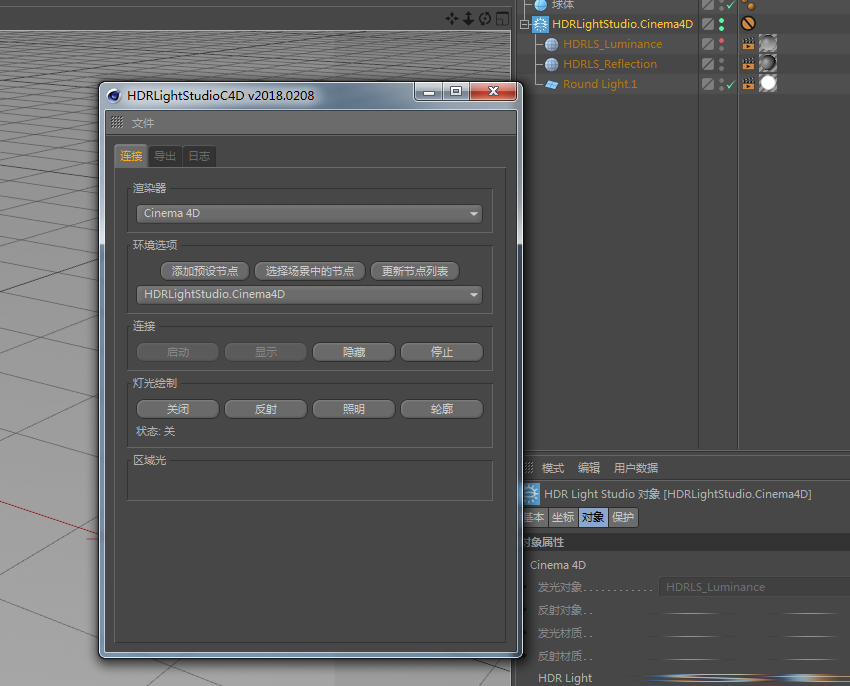Screen dimensions: 850x686
Task: Click viewport rotate camera icon
Action: 485,19
